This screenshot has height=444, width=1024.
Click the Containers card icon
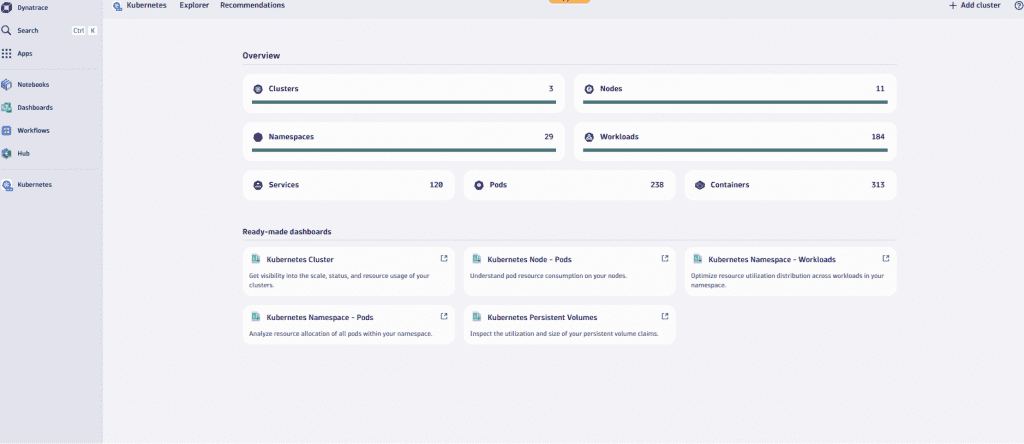tap(700, 185)
